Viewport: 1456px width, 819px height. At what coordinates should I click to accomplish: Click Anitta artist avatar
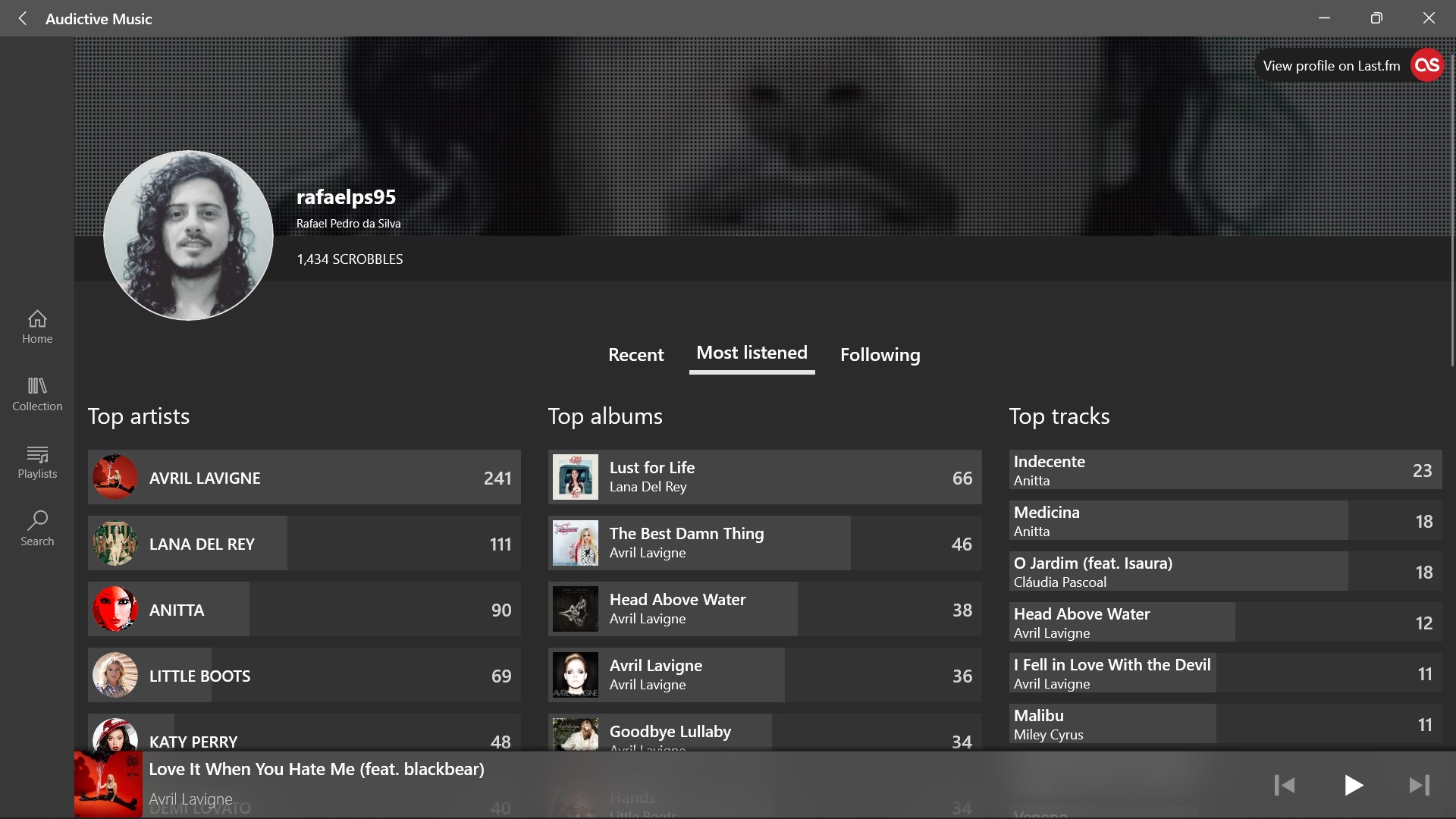[x=115, y=610]
